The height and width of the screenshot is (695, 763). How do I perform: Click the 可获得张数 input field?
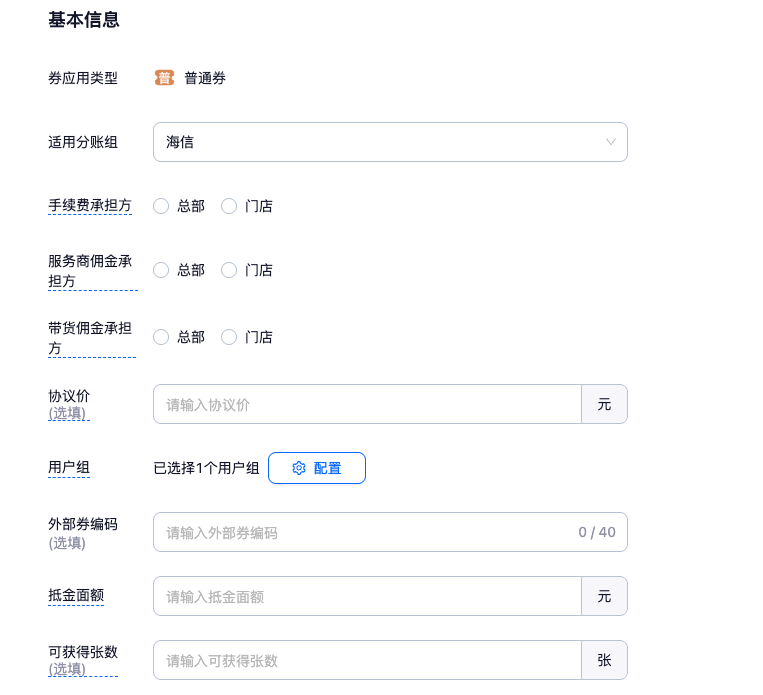click(366, 660)
